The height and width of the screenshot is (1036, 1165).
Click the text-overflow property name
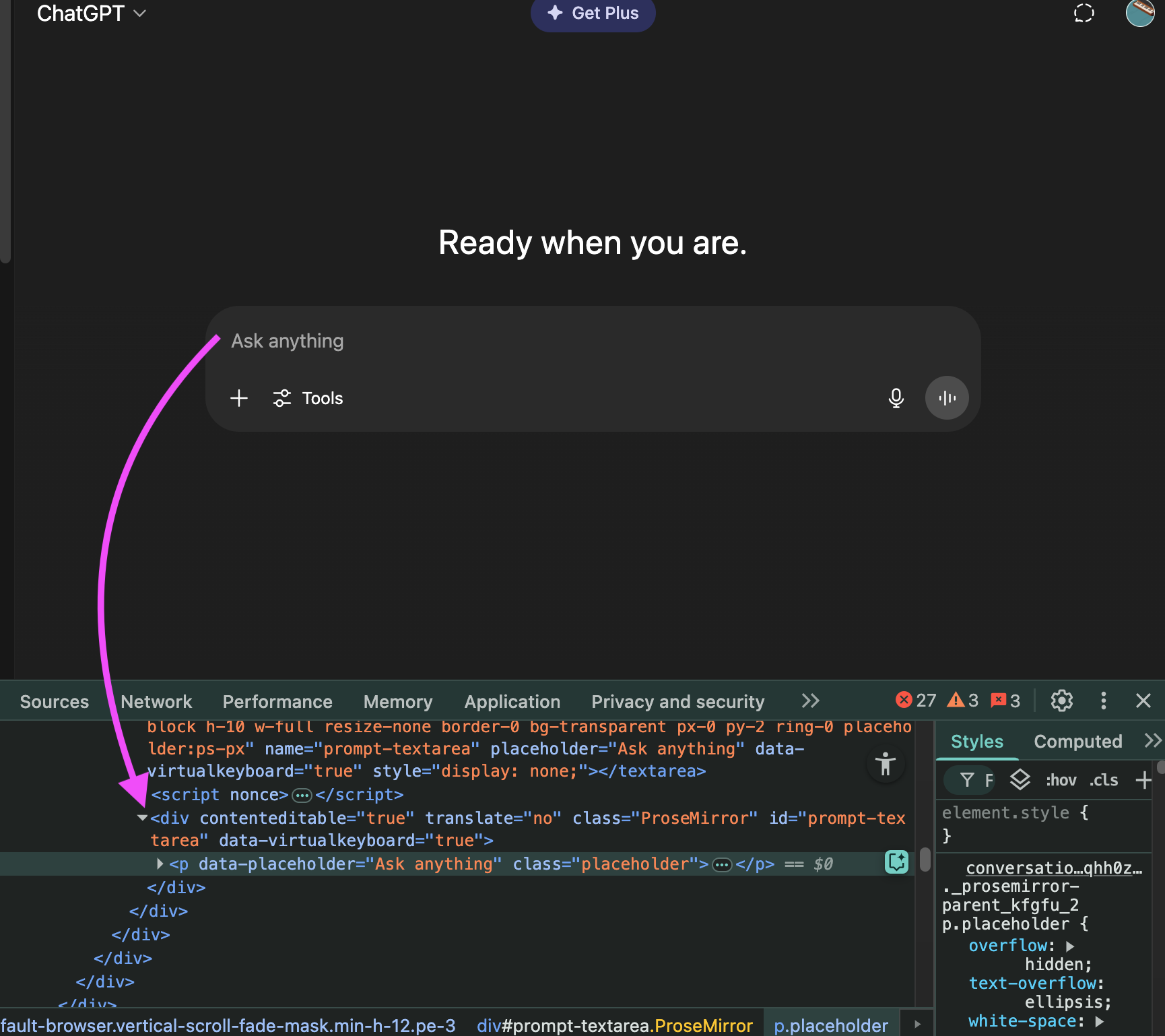click(x=1033, y=983)
